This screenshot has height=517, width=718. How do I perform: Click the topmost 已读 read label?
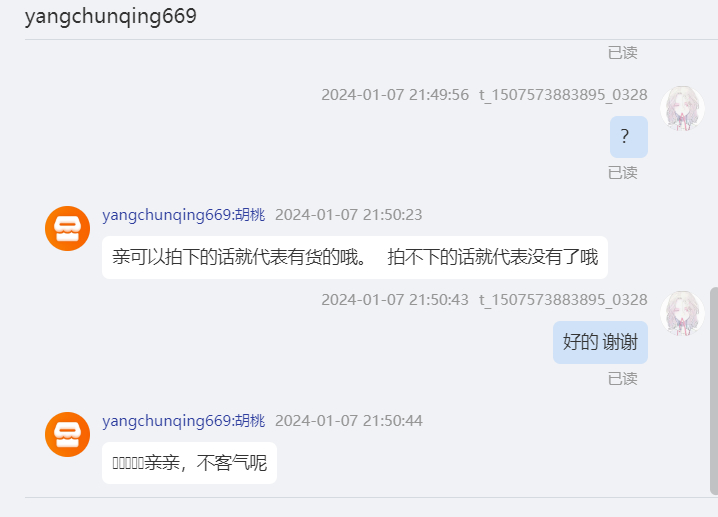pyautogui.click(x=623, y=53)
